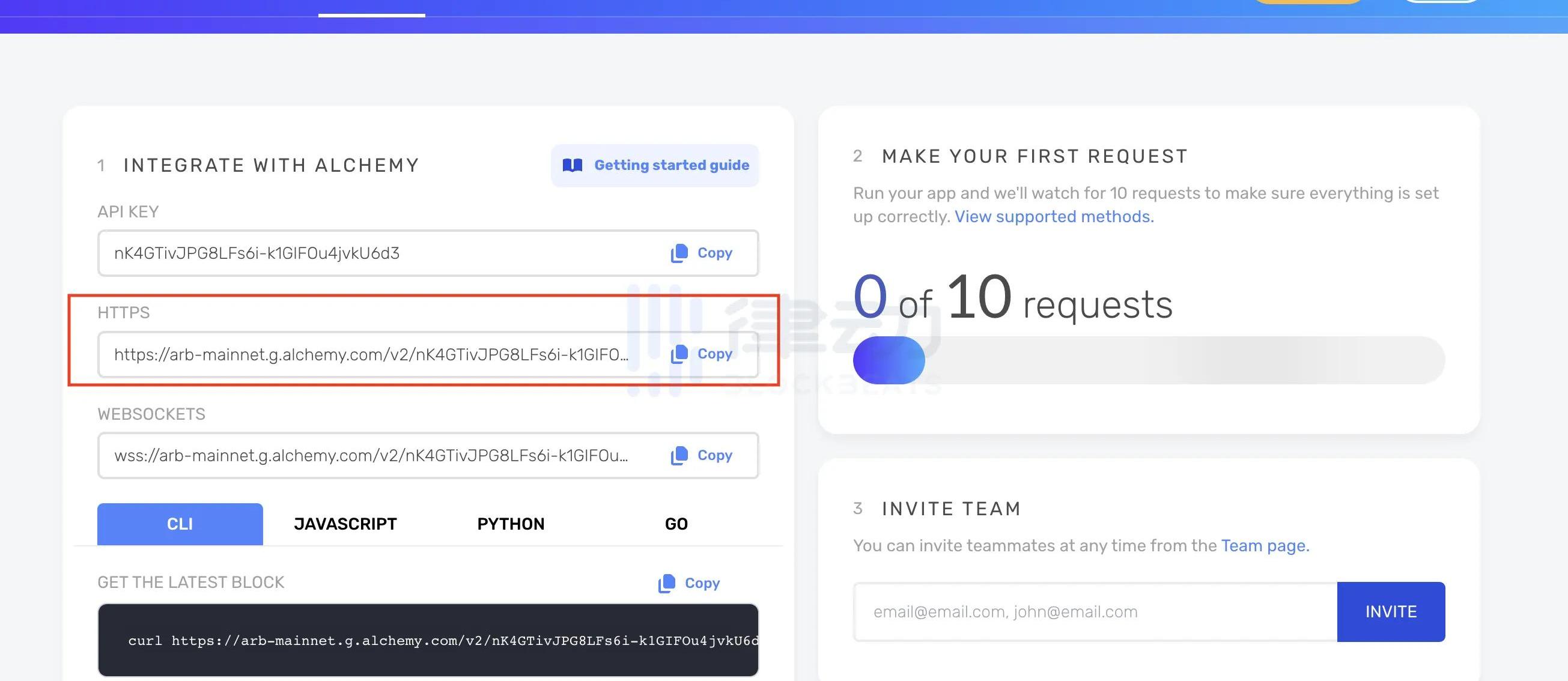This screenshot has height=681, width=1568.
Task: Open the Team page link
Action: click(x=1265, y=545)
